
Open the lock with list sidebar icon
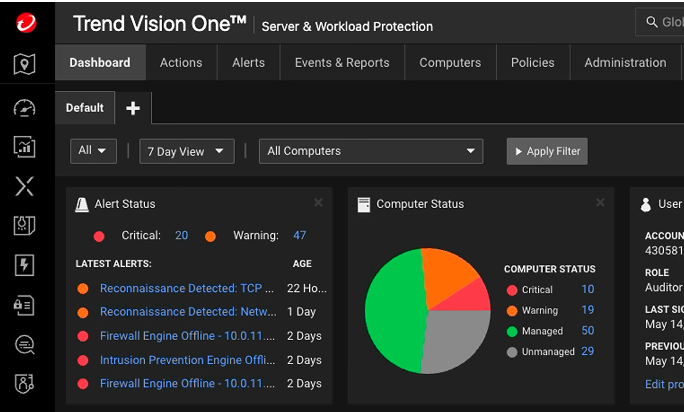point(25,305)
